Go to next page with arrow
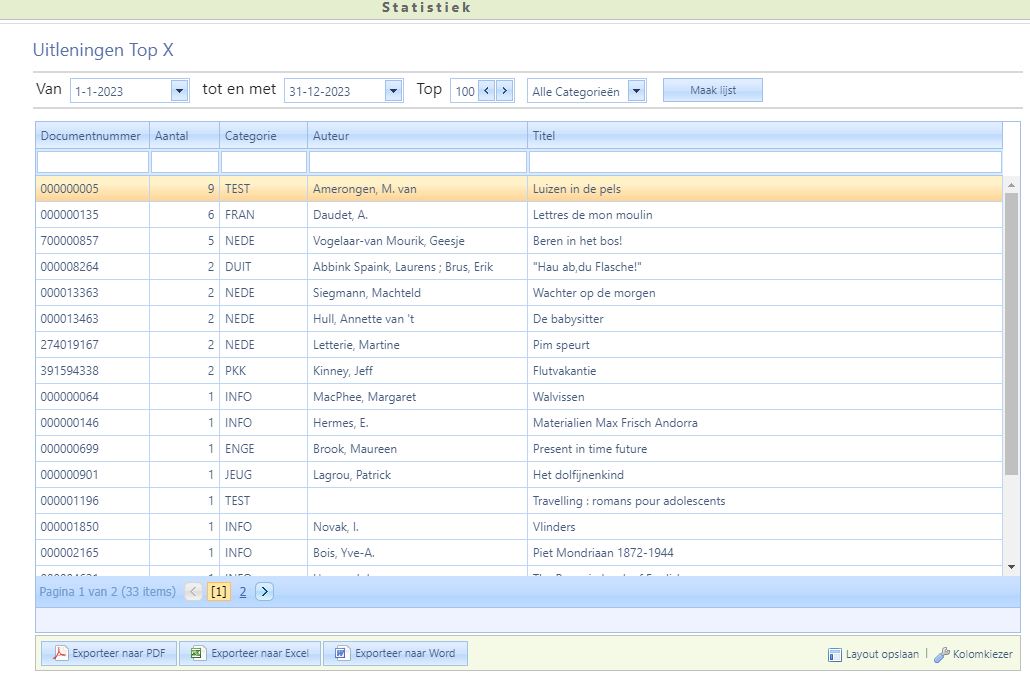The height and width of the screenshot is (680, 1030). pyautogui.click(x=264, y=592)
